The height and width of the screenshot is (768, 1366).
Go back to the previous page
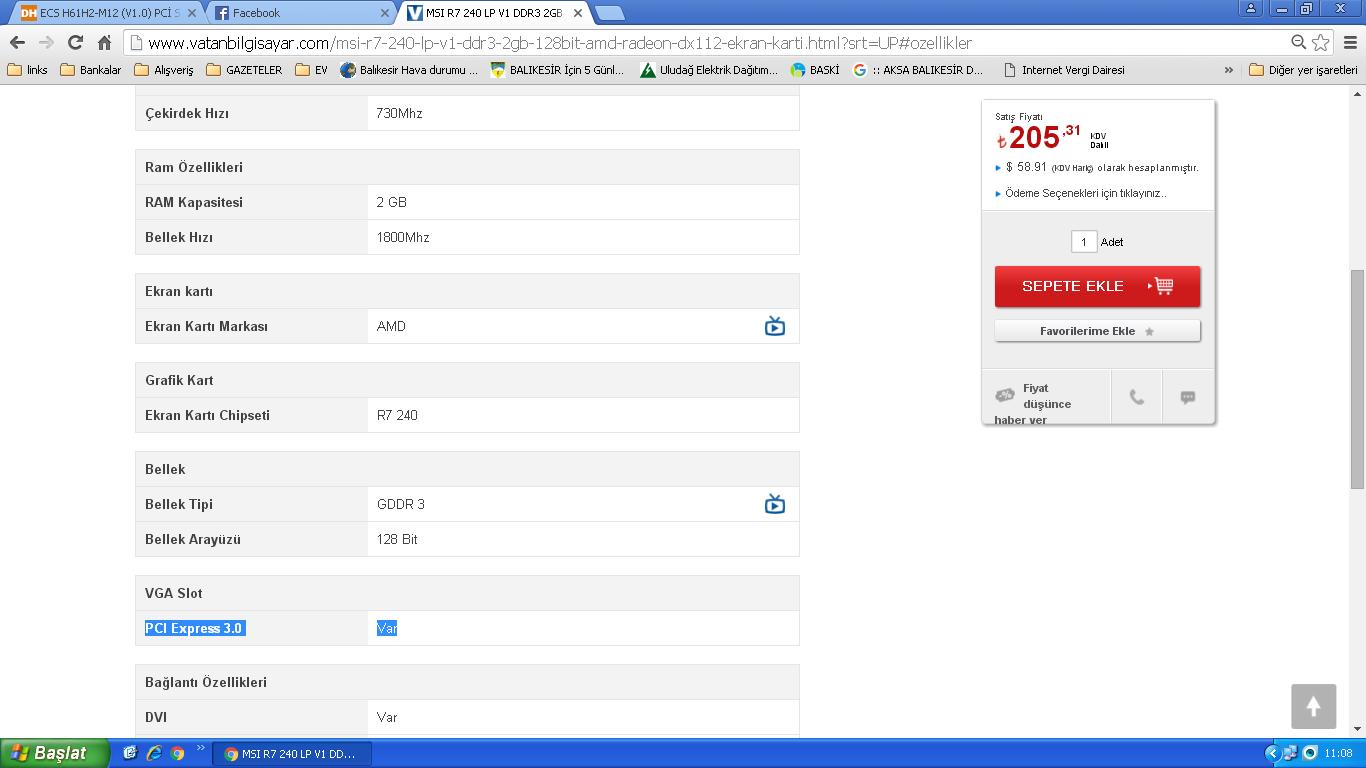click(17, 43)
